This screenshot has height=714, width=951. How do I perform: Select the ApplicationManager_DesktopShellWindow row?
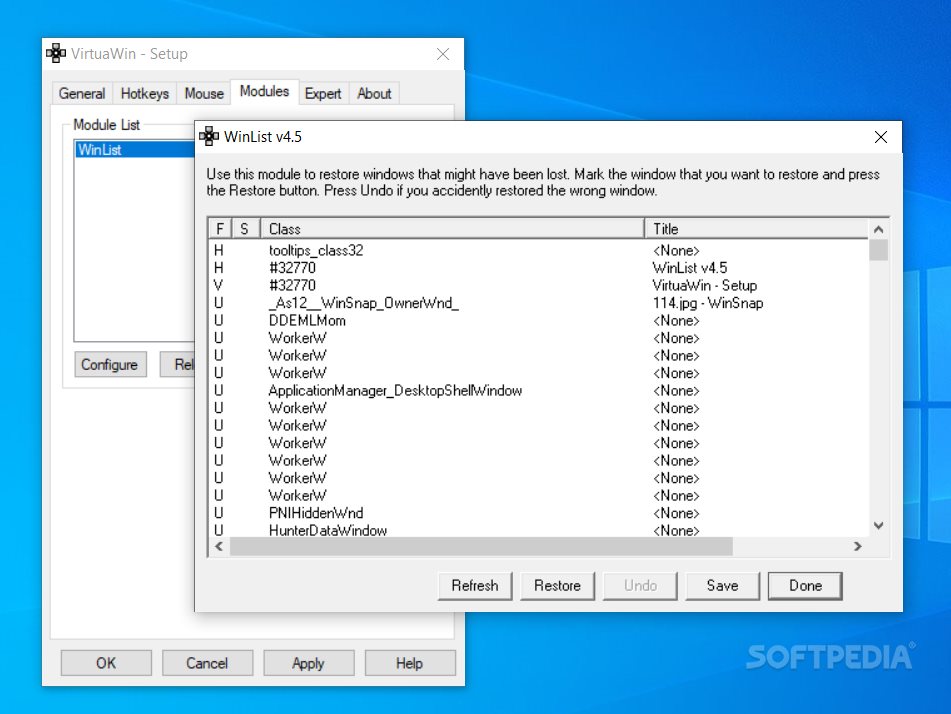(539, 391)
